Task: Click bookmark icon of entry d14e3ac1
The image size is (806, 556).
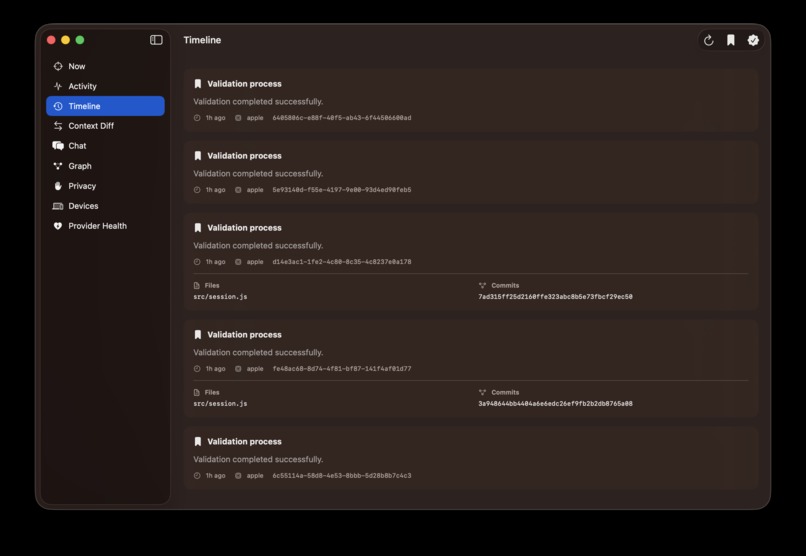Action: click(x=197, y=228)
